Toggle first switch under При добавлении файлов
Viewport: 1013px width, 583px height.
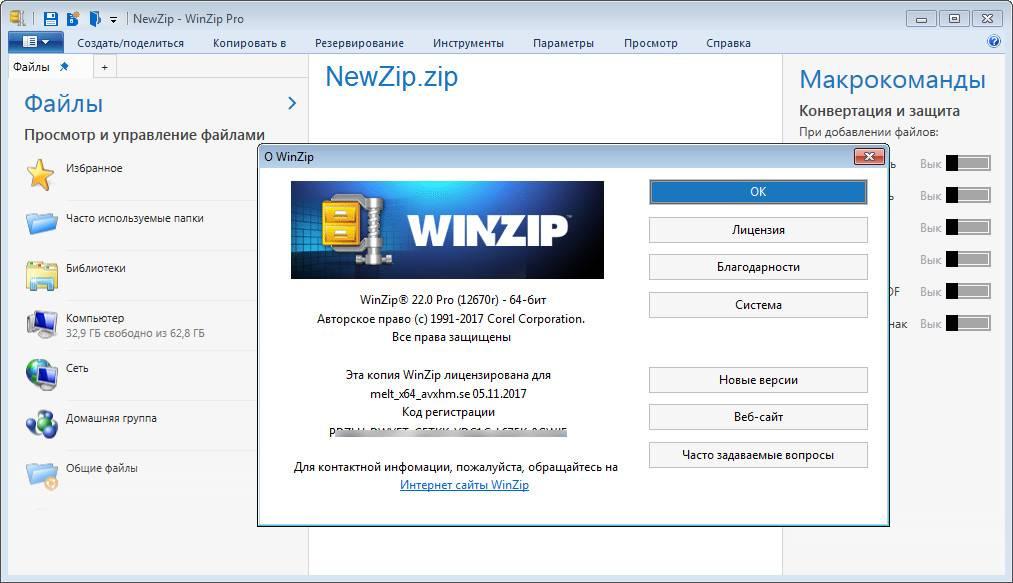[968, 163]
